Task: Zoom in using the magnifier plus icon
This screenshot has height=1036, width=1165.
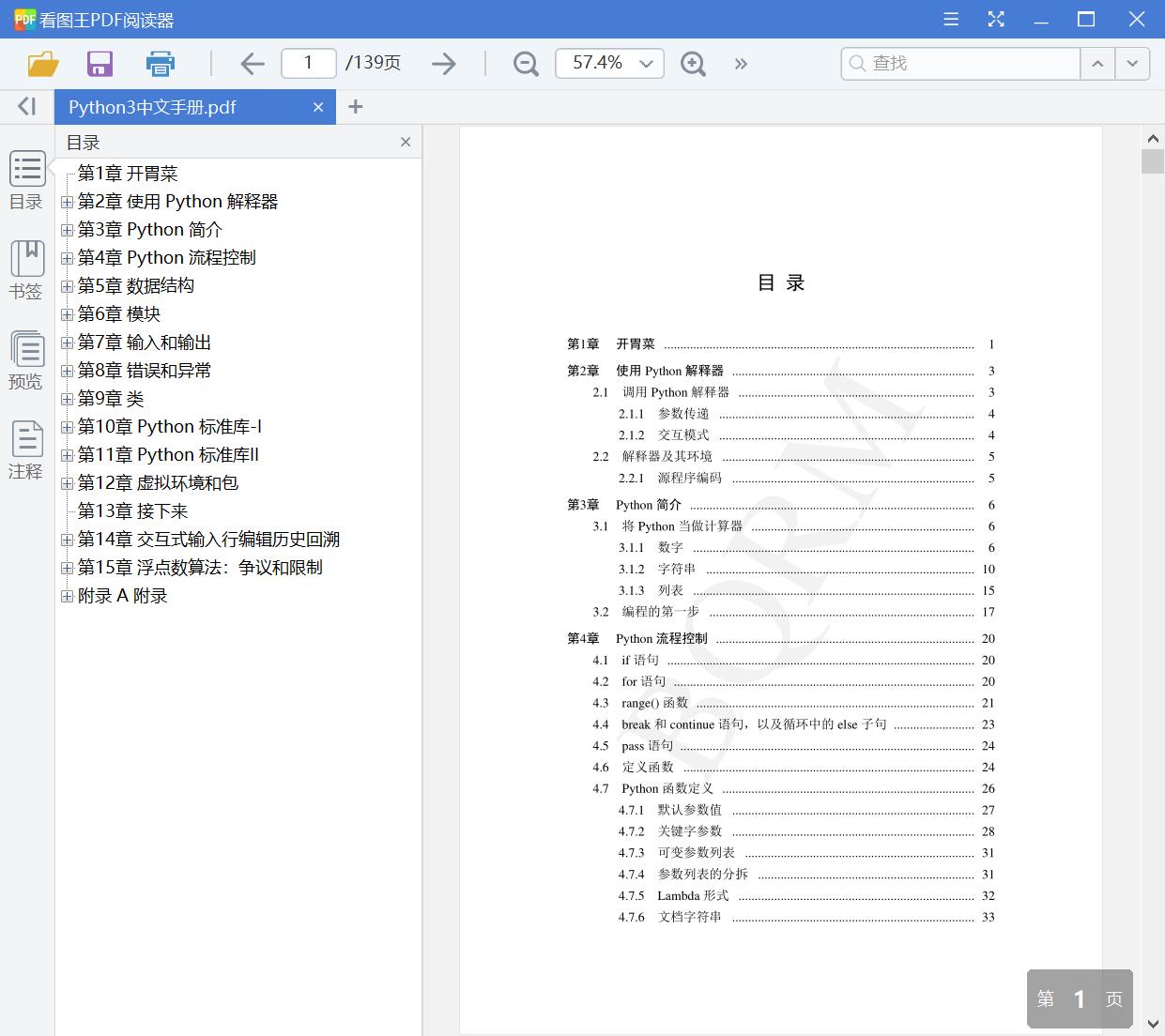Action: pyautogui.click(x=693, y=63)
